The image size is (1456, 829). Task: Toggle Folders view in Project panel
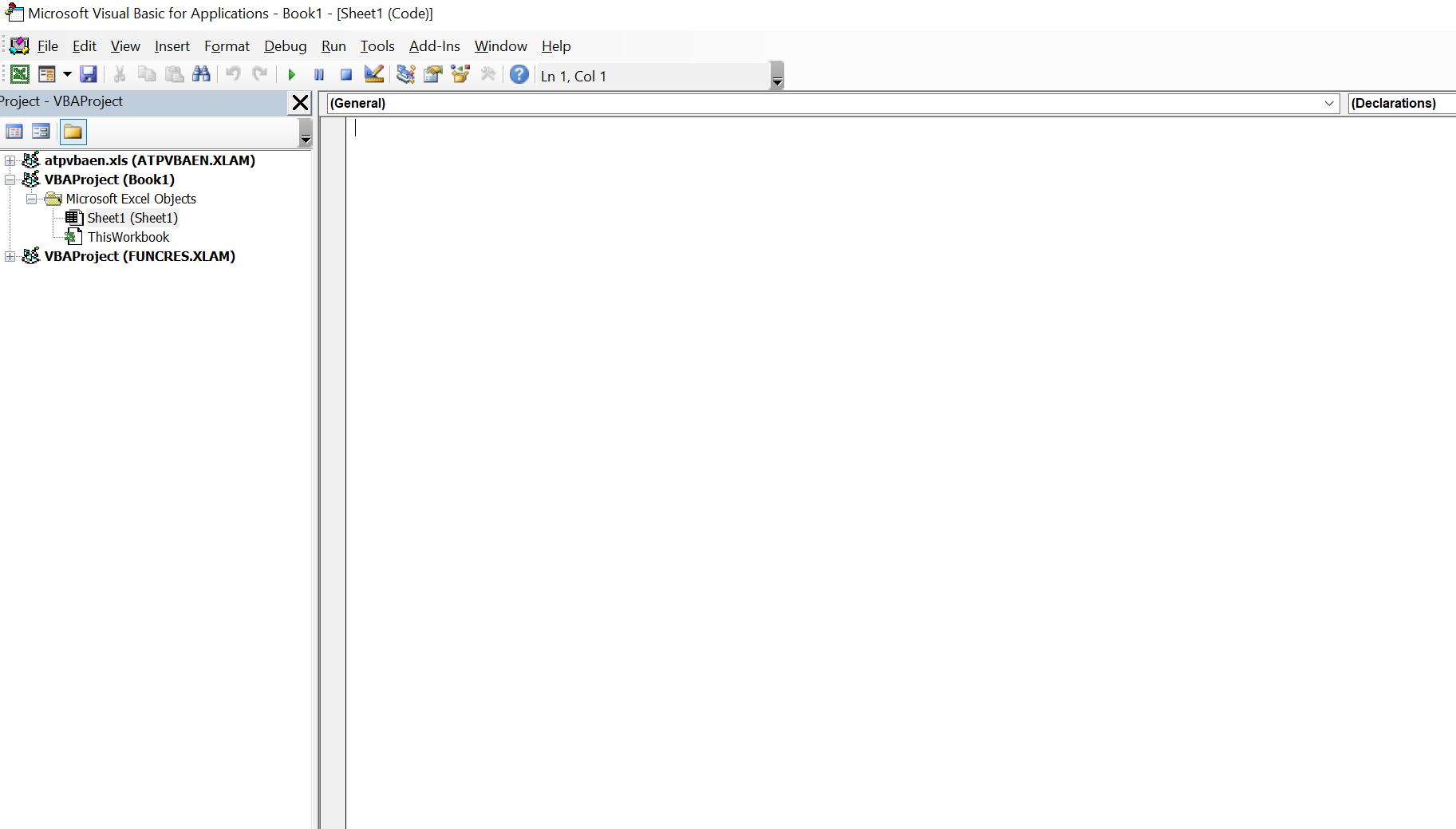[x=73, y=132]
